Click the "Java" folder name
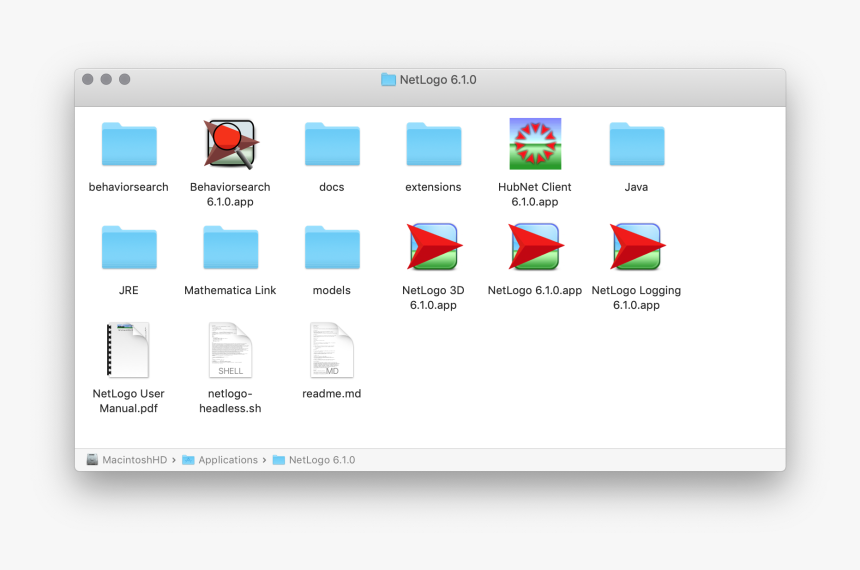 636,187
